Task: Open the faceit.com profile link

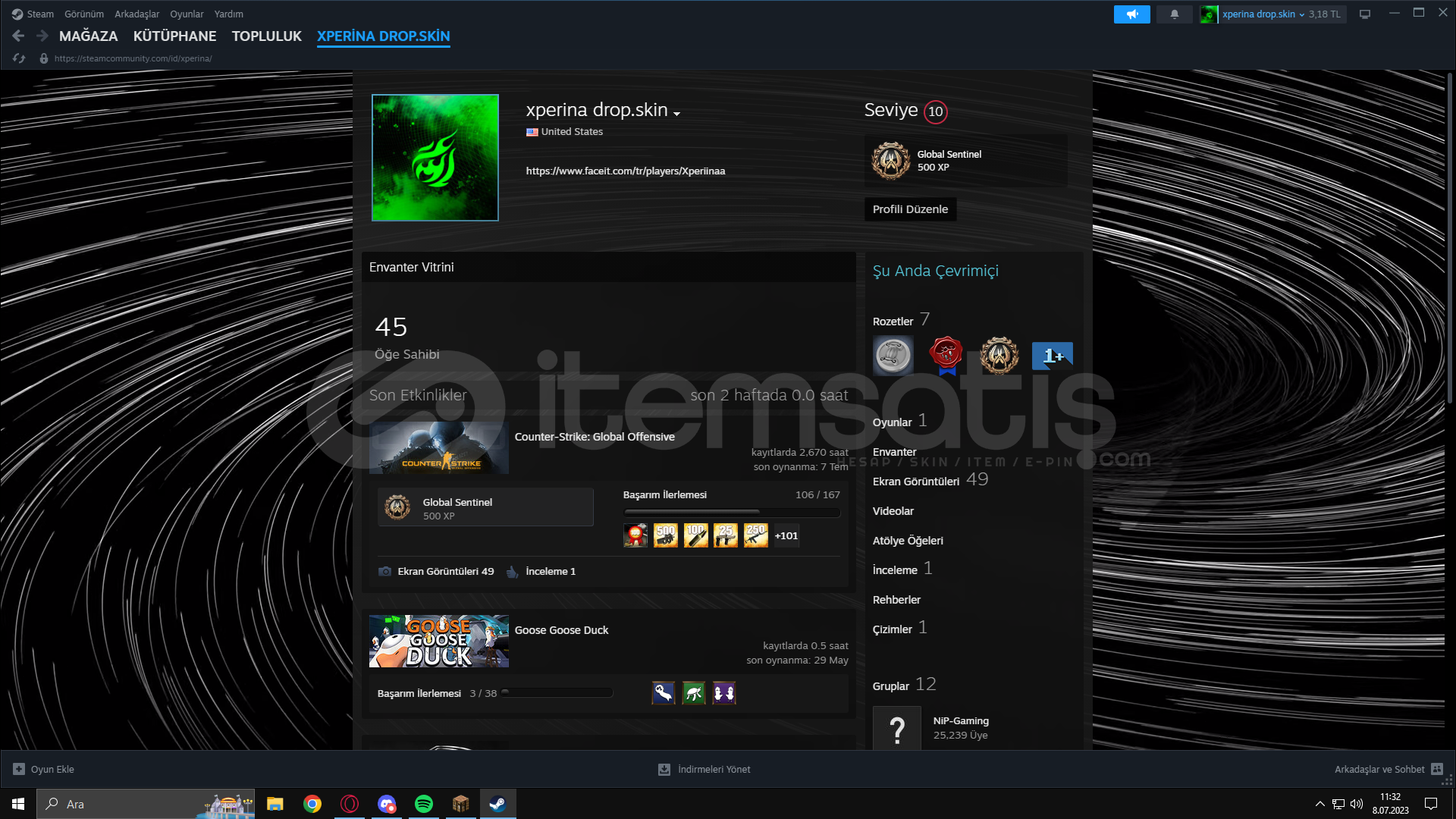Action: 625,171
